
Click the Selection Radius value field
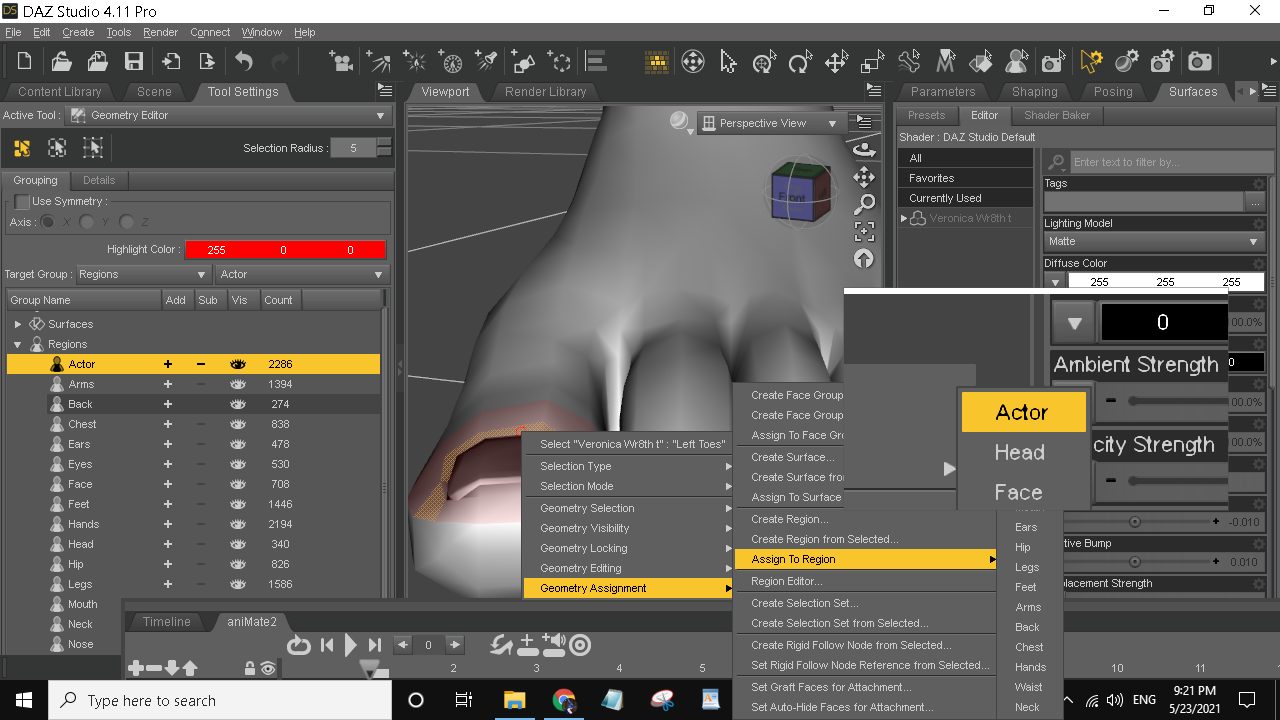353,148
